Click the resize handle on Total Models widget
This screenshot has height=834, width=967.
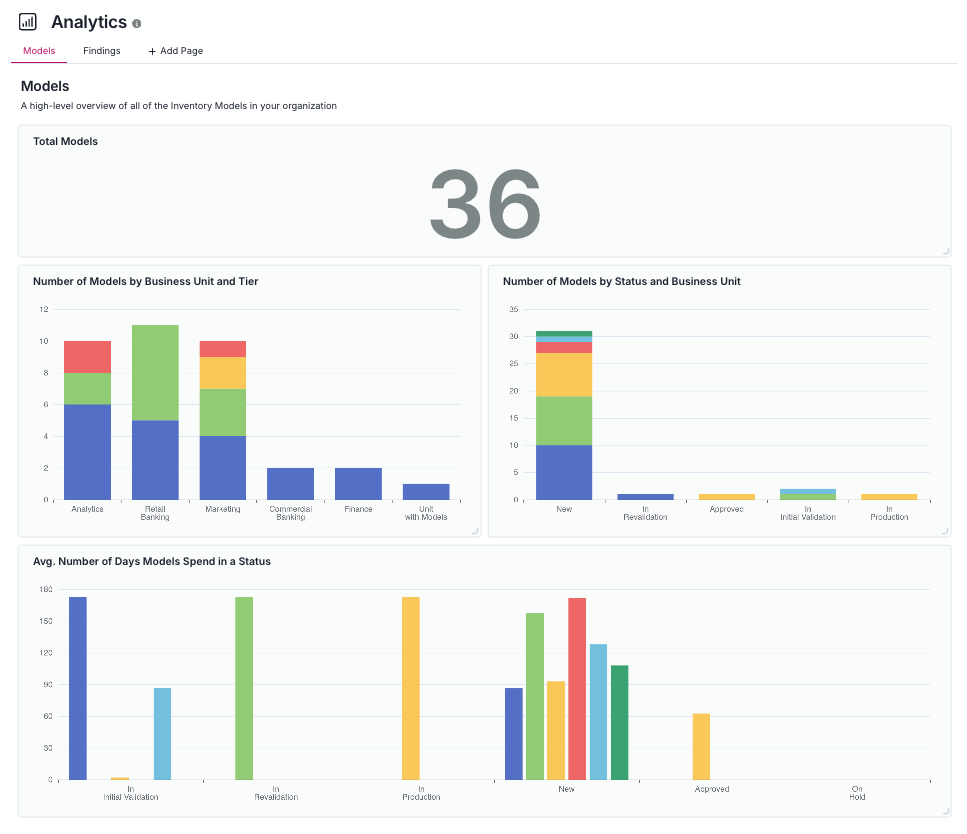(946, 252)
